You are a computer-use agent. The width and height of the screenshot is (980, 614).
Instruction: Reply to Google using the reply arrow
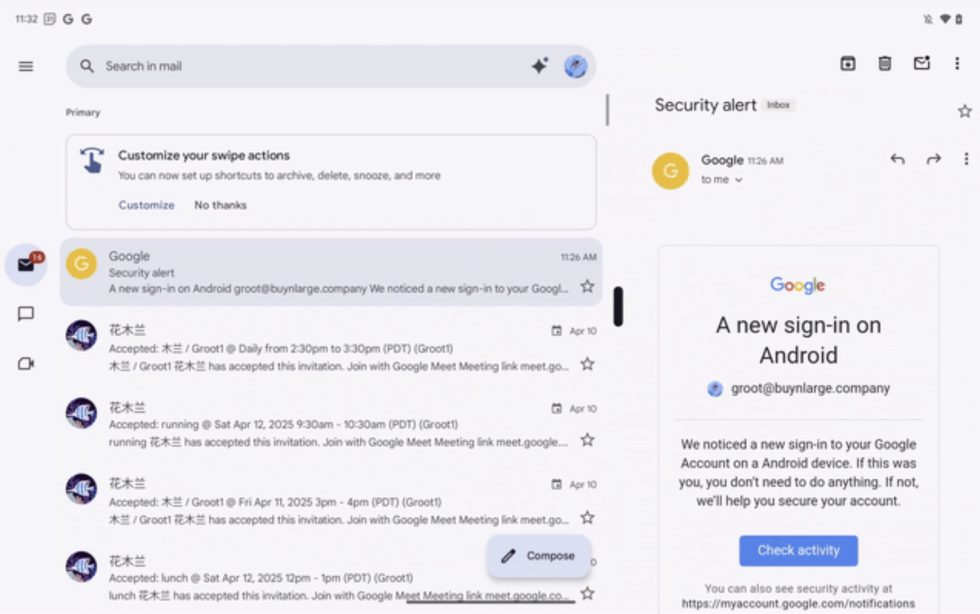(x=897, y=158)
